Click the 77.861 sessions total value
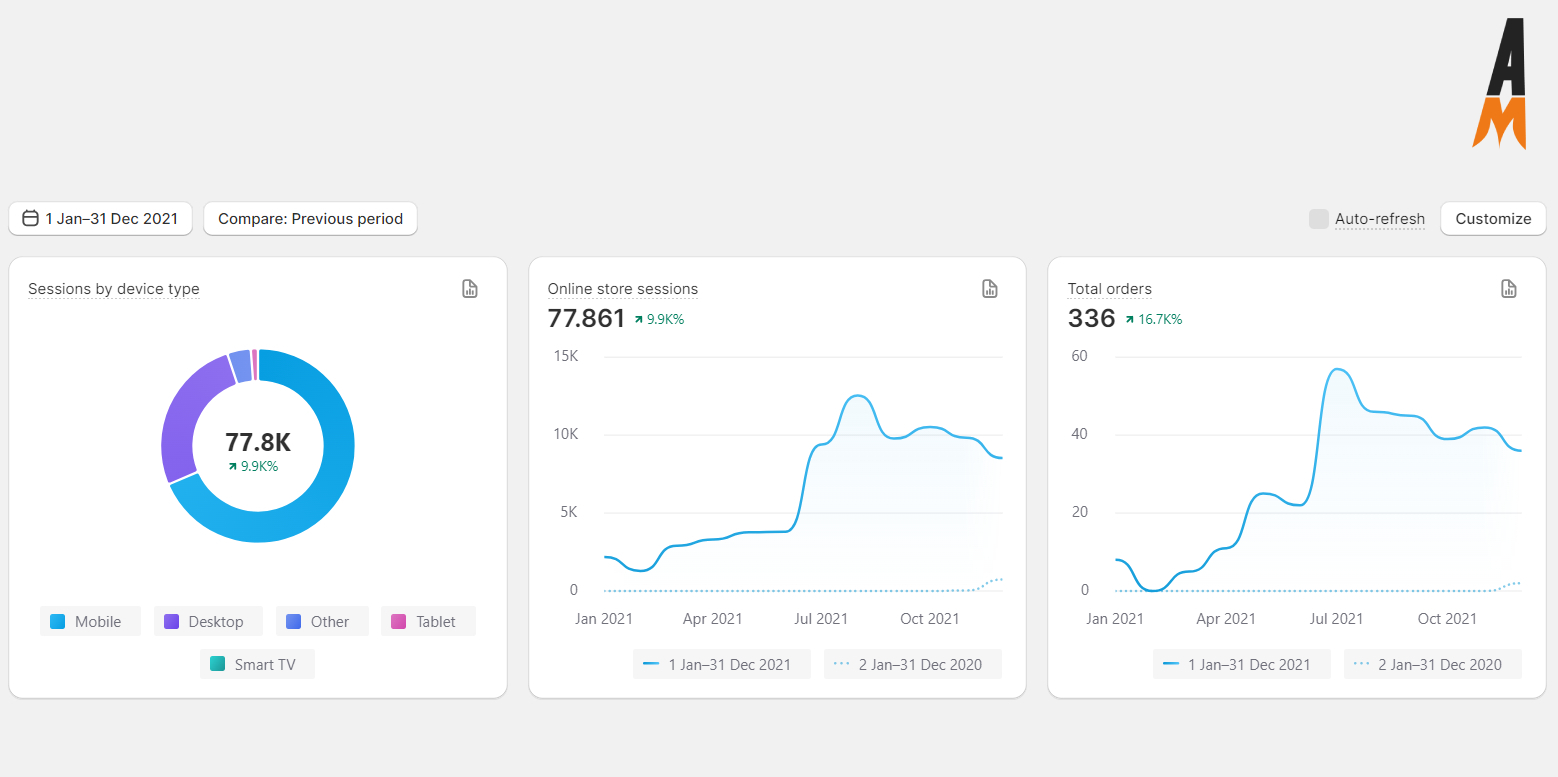This screenshot has width=1558, height=777. (587, 319)
